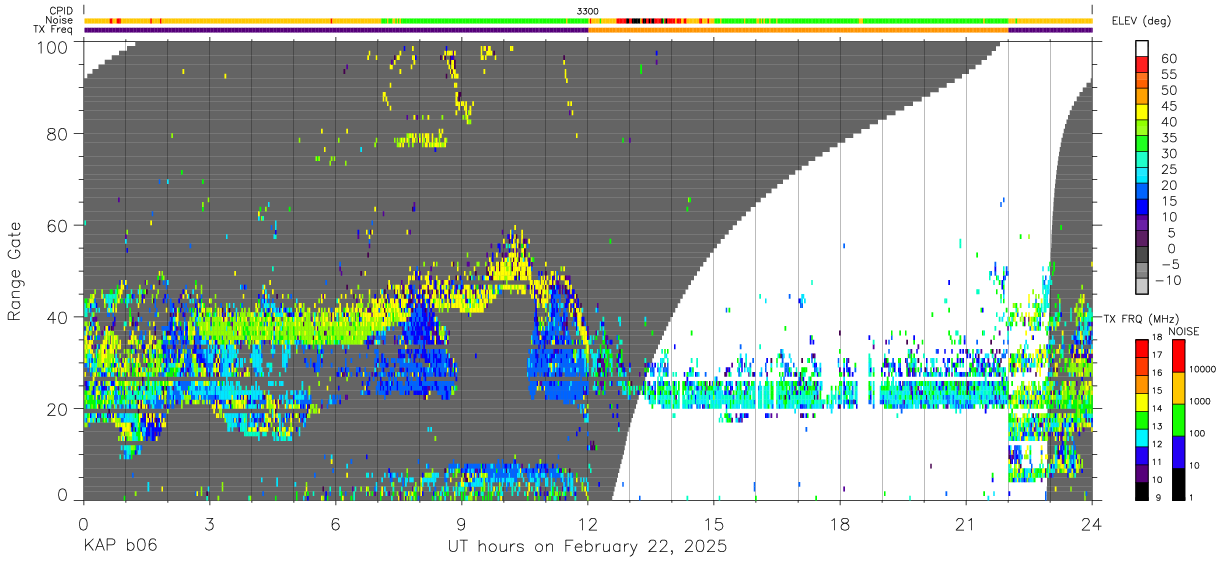
Task: Click UT hour axis tick 3
Action: pyautogui.click(x=209, y=523)
